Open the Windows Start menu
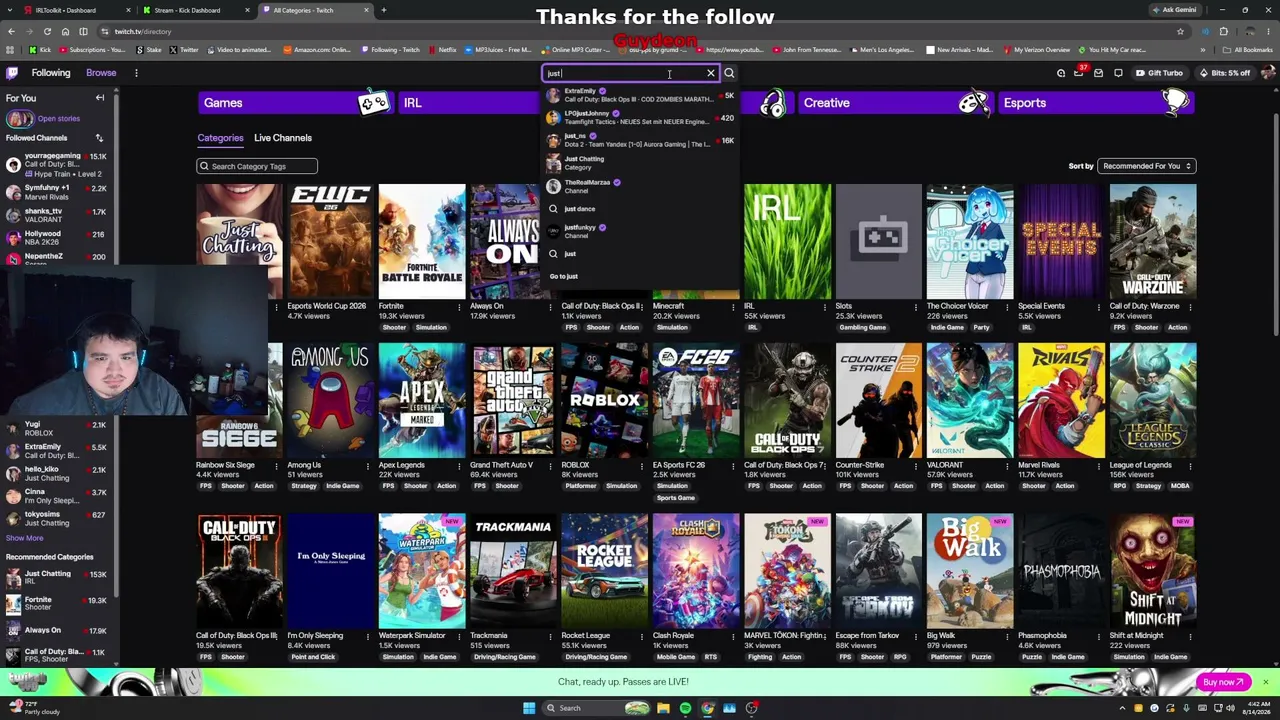The height and width of the screenshot is (720, 1280). (529, 708)
